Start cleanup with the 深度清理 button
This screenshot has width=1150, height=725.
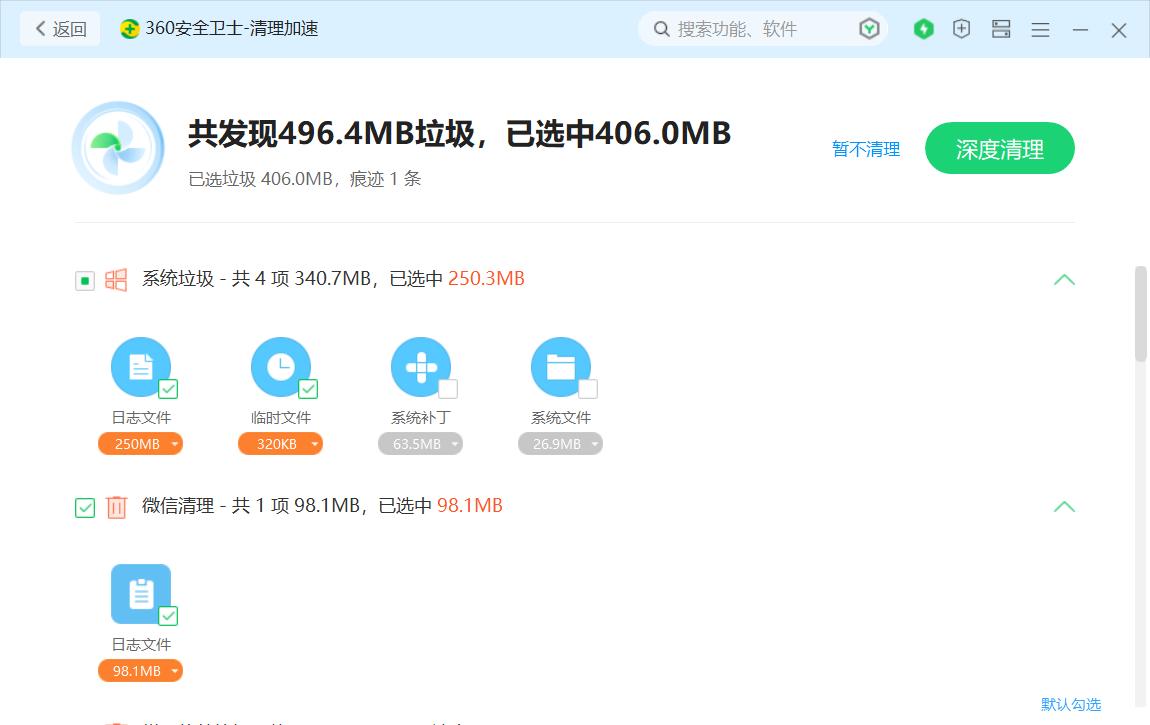pyautogui.click(x=999, y=147)
